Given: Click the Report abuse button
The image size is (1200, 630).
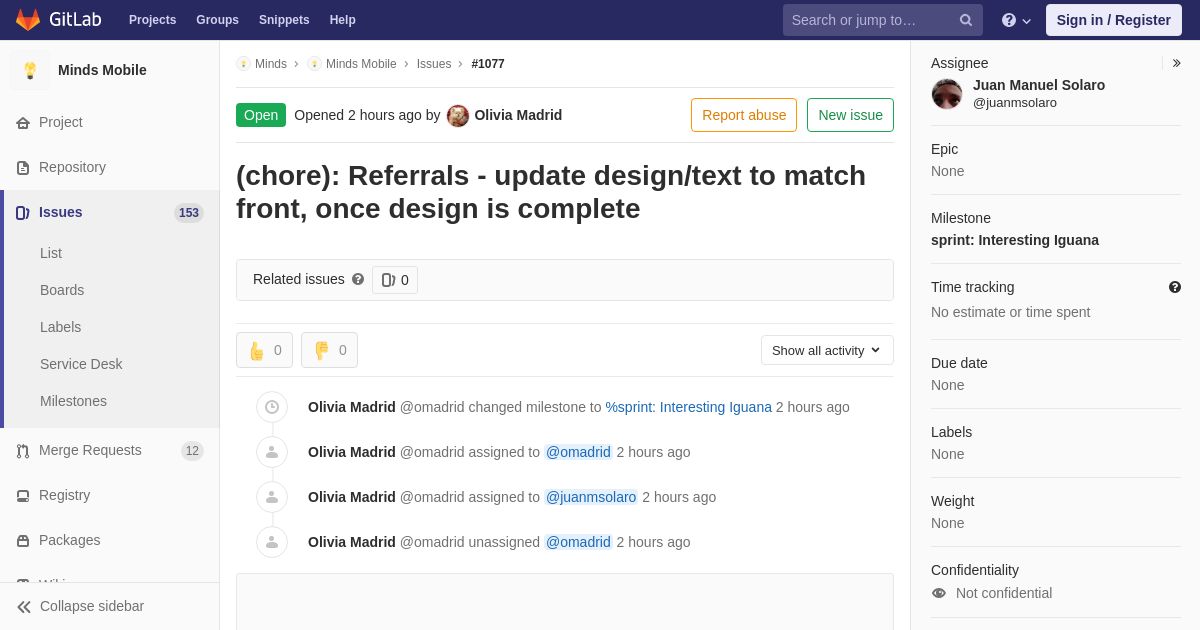Looking at the screenshot, I should (744, 115).
